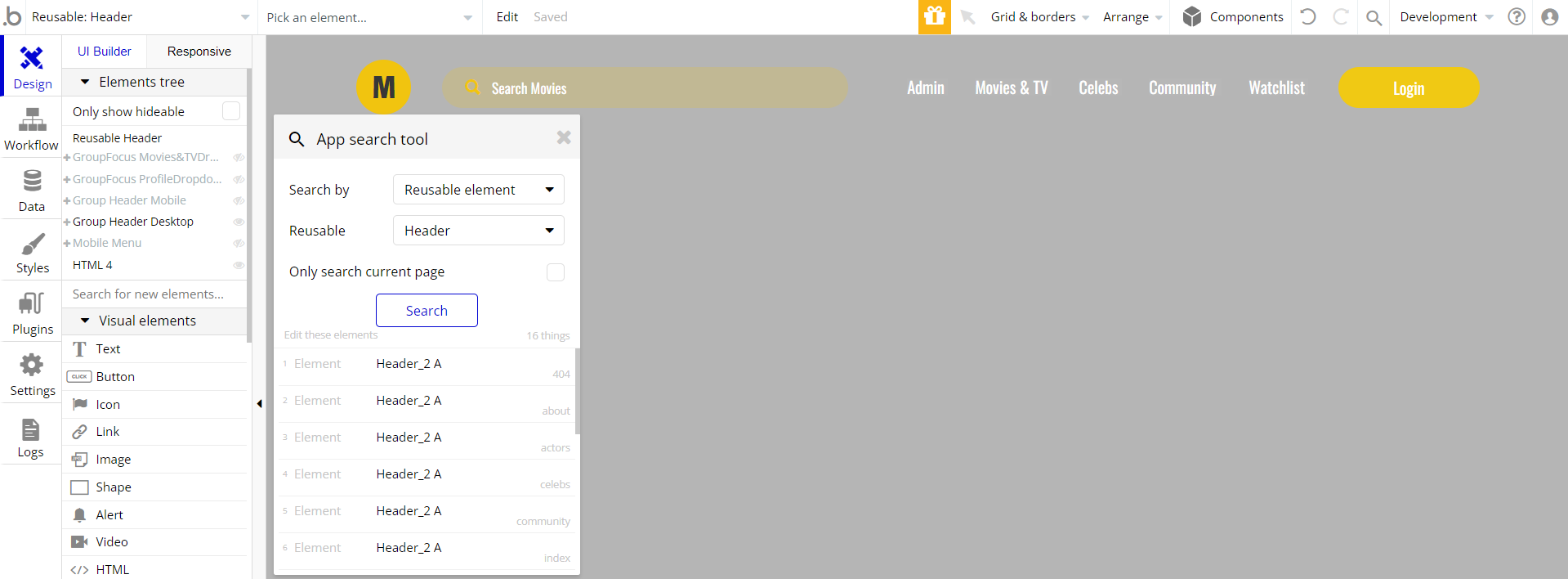Image resolution: width=1568 pixels, height=579 pixels.
Task: Click the Movies & TV nav item
Action: (x=1012, y=88)
